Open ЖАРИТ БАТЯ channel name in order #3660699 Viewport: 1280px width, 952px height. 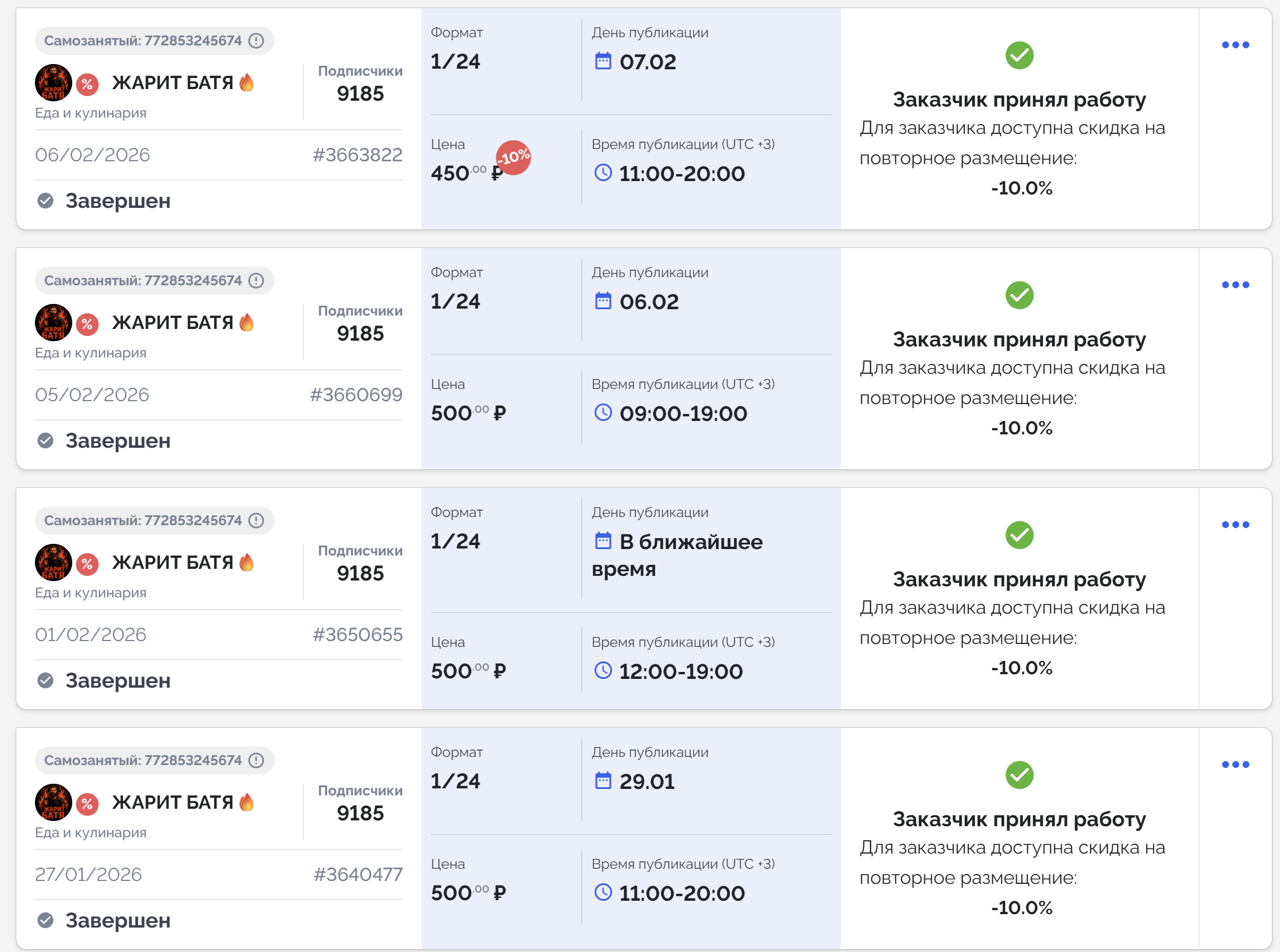[x=172, y=323]
